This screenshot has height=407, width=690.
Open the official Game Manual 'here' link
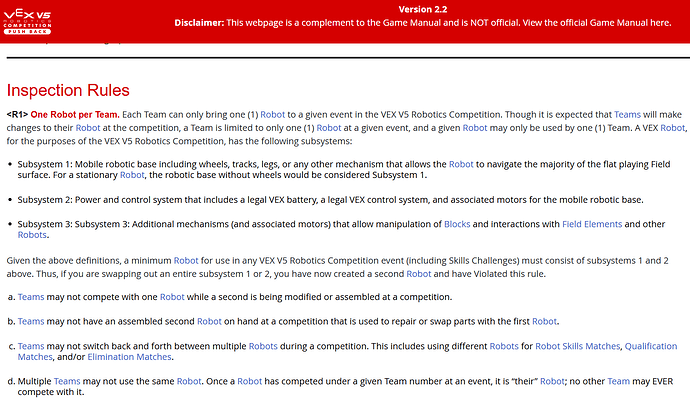click(660, 23)
